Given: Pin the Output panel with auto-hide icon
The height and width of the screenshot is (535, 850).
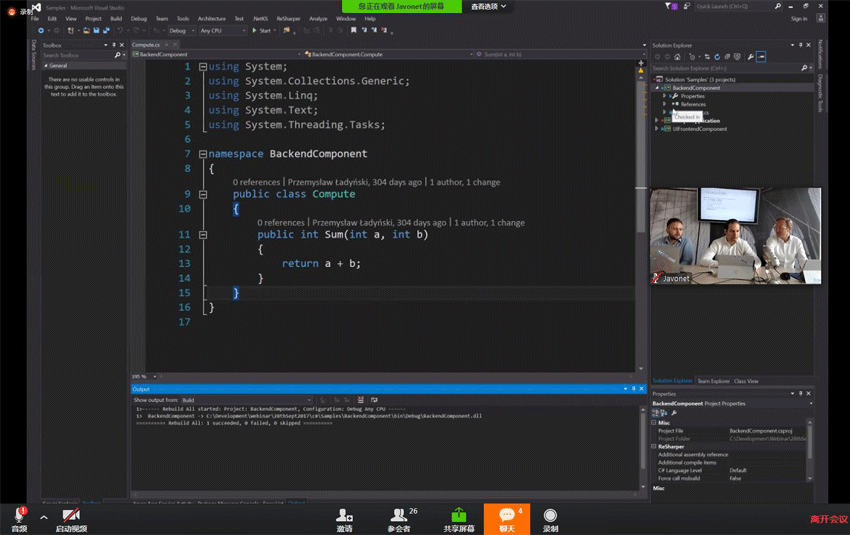Looking at the screenshot, I should [x=633, y=389].
